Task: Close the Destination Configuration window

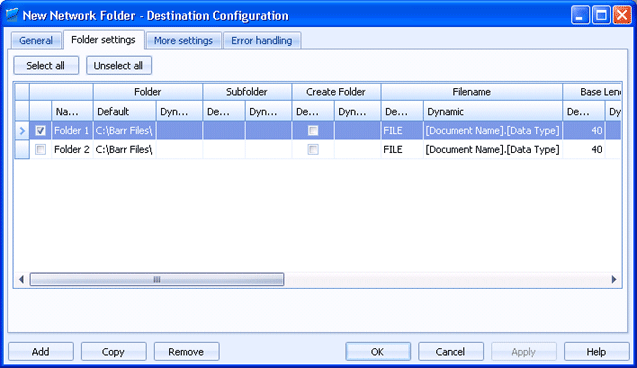Action: point(622,15)
